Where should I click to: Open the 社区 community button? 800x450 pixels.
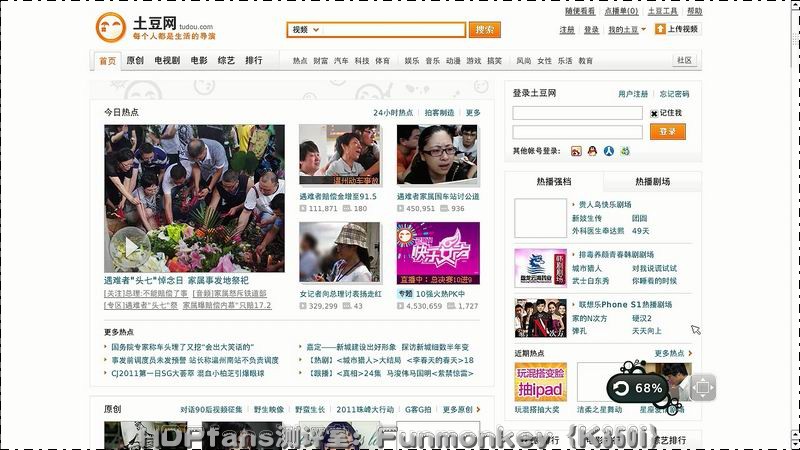[685, 60]
